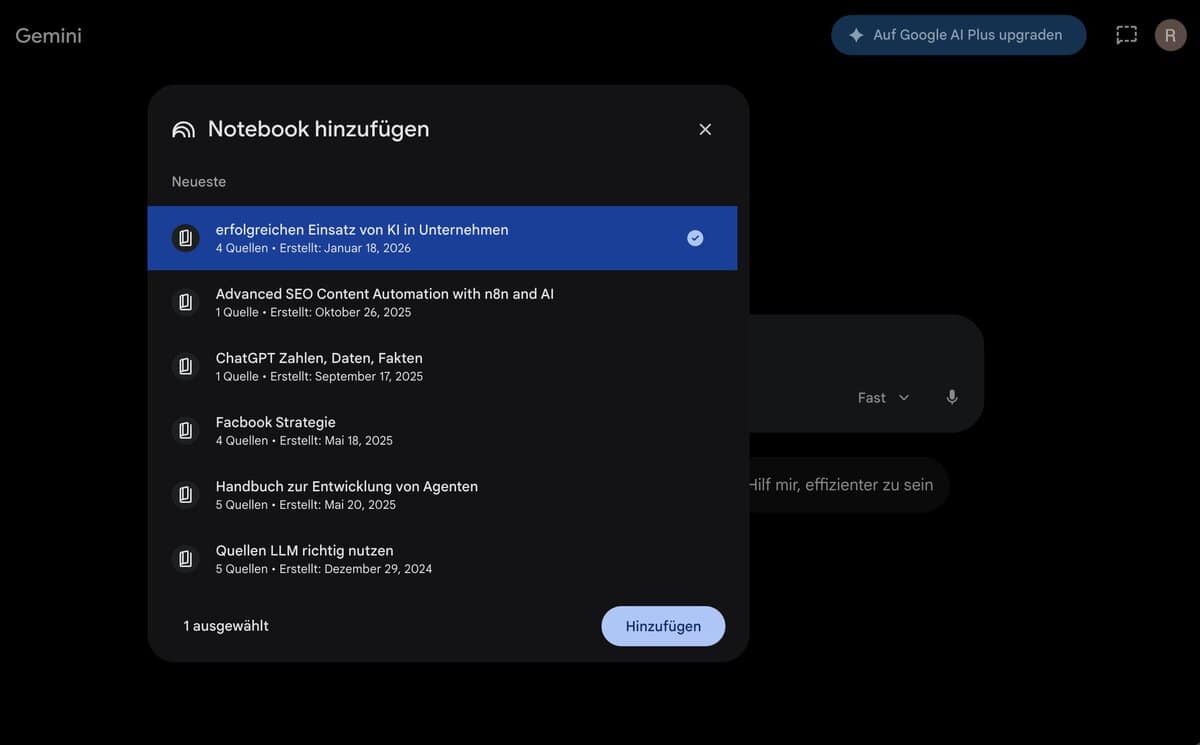Uncheck the selected checkmark on 'erfolgreichen Einsatz von KI'
The width and height of the screenshot is (1200, 745).
click(x=695, y=238)
